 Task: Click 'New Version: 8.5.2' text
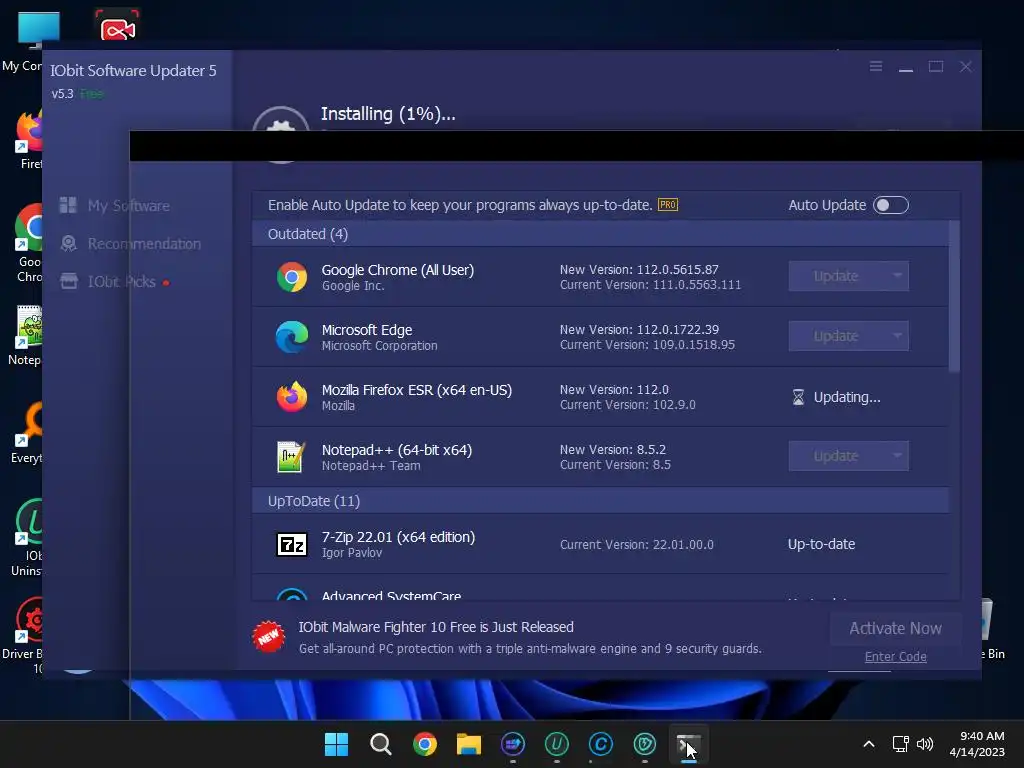[613, 449]
